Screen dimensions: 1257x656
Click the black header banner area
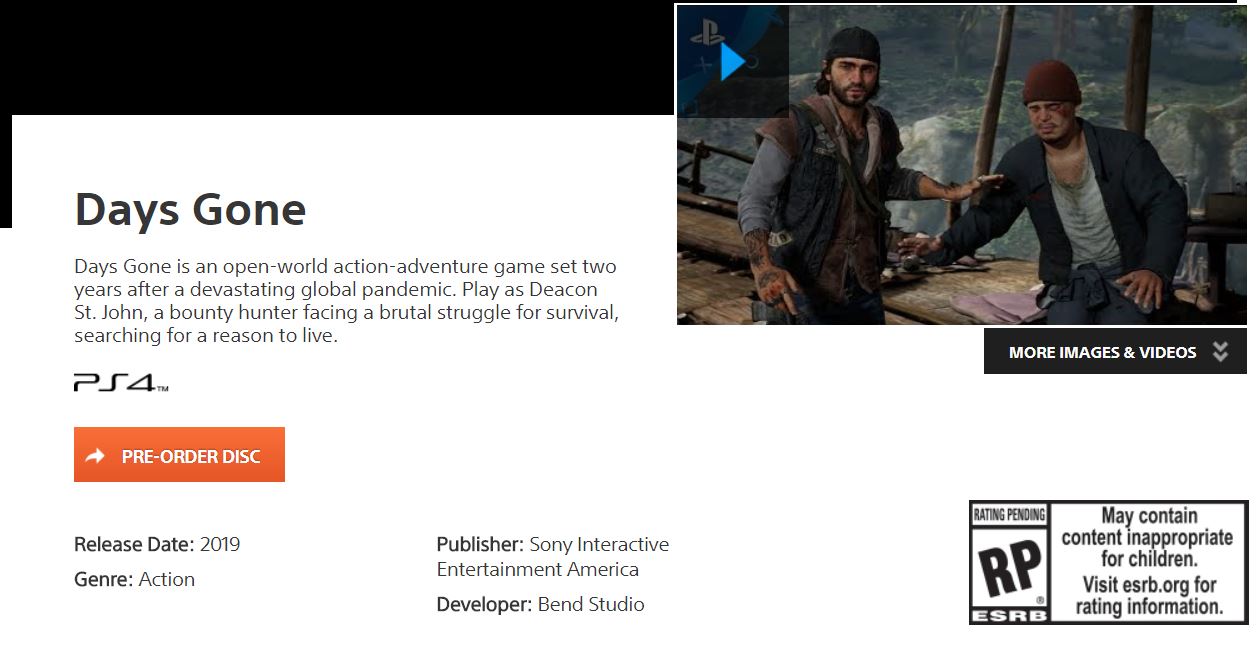337,57
